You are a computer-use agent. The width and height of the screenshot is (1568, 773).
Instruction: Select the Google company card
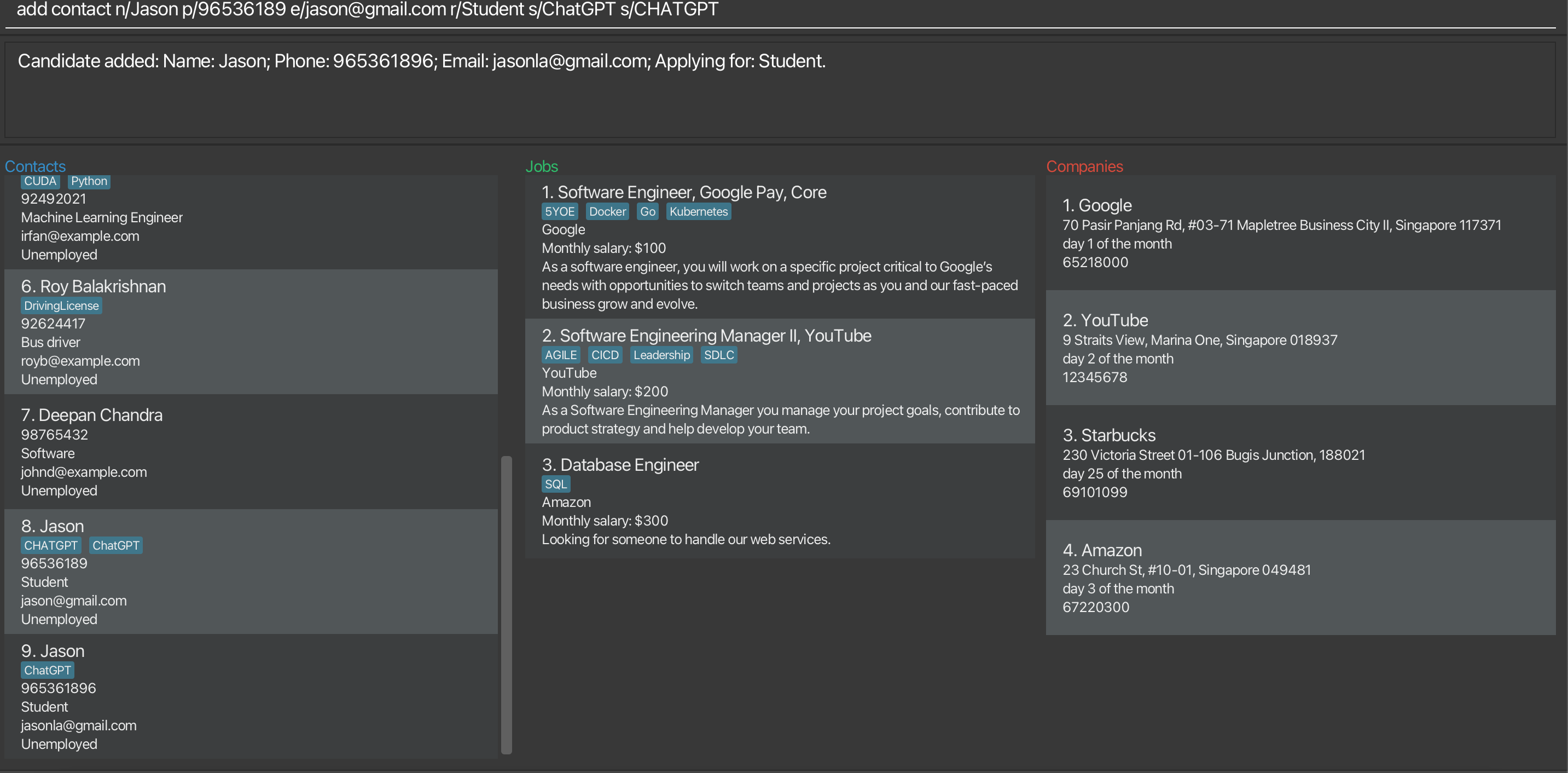[x=1300, y=233]
